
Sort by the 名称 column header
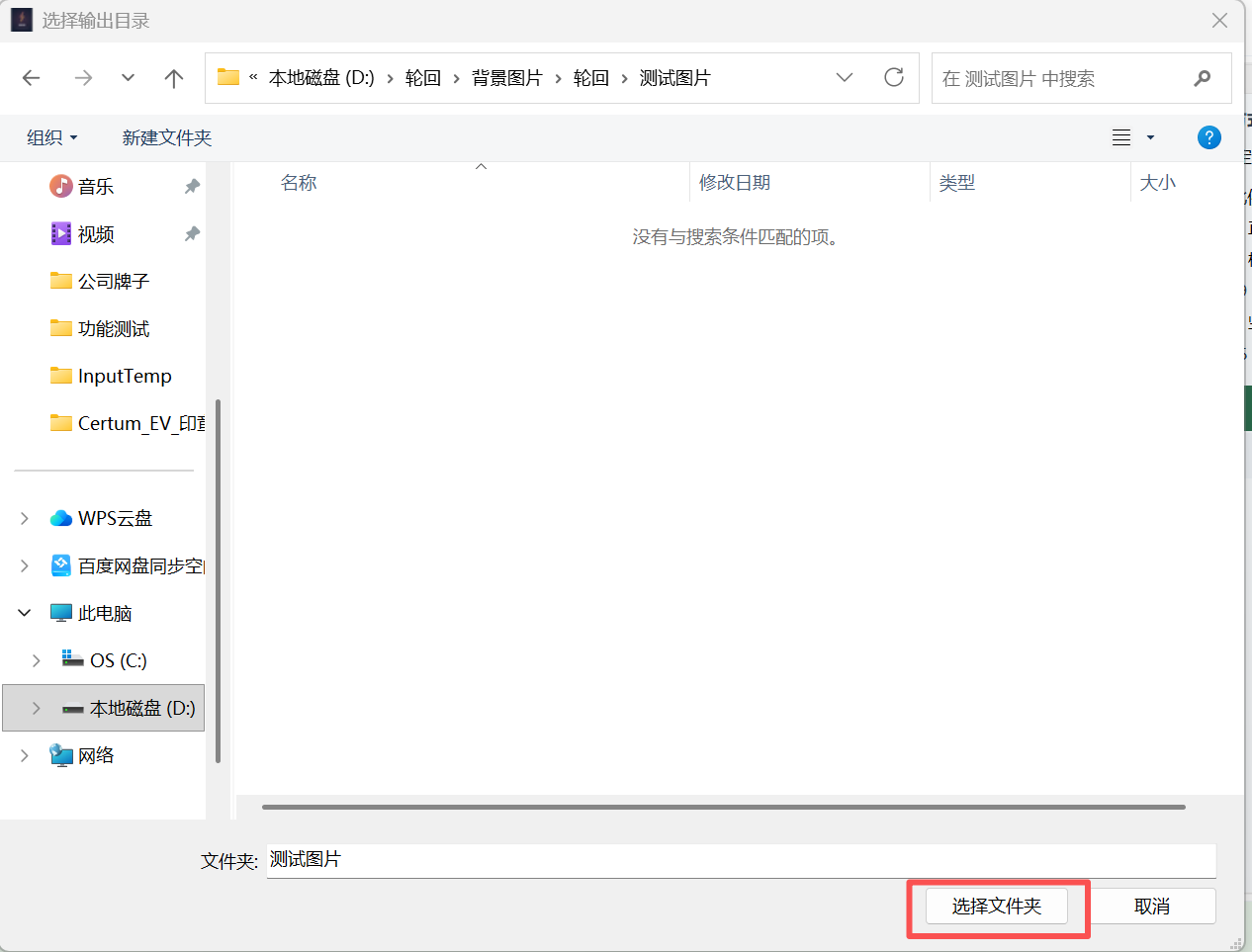[299, 183]
